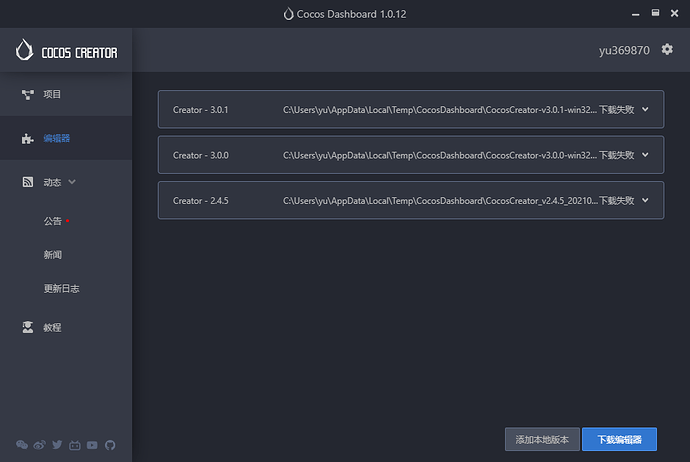Open the 新闻 news page
This screenshot has height=462, width=690.
52,255
